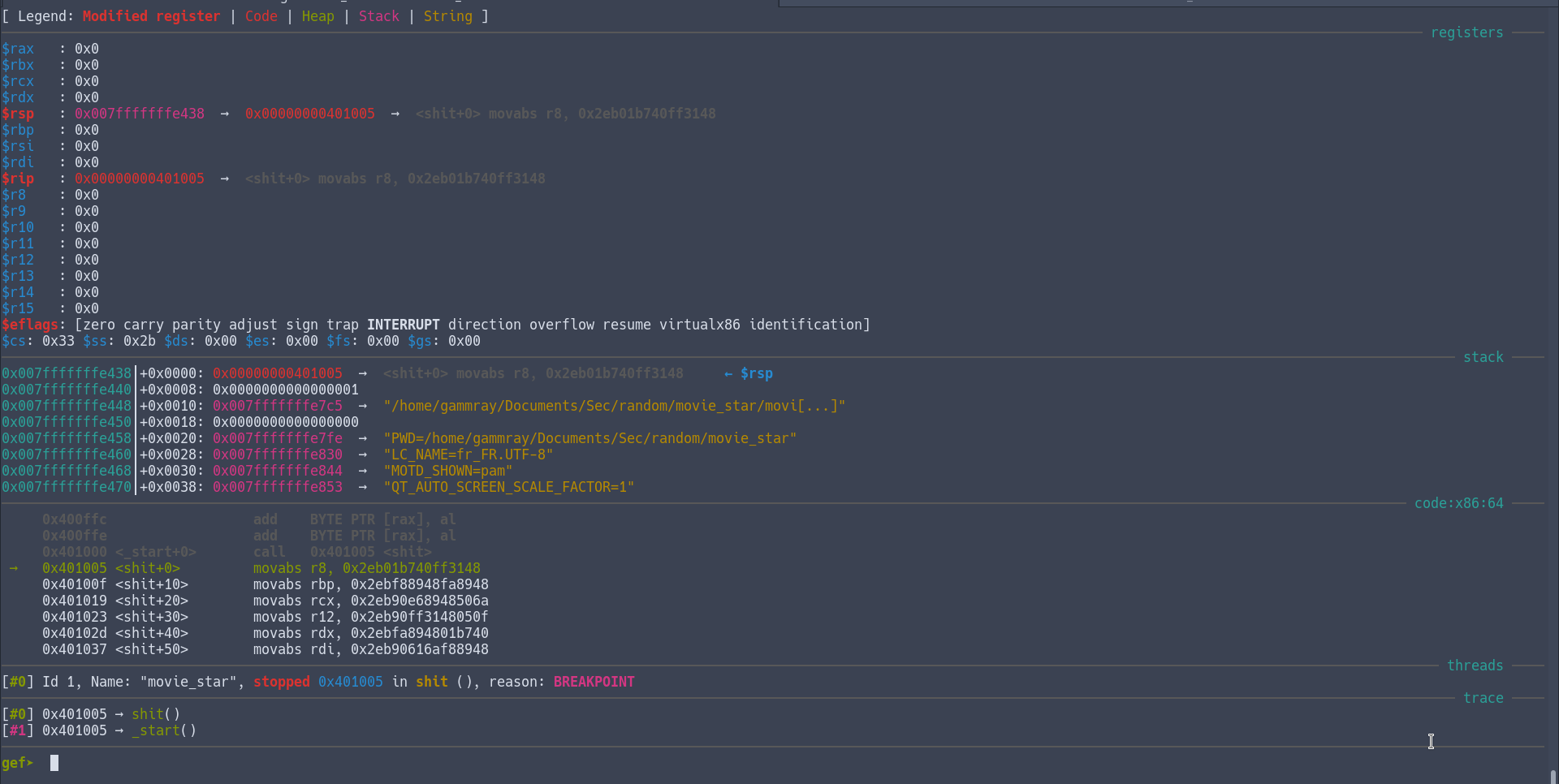Select the $rsp register name in registers
This screenshot has height=784, width=1559.
18,114
